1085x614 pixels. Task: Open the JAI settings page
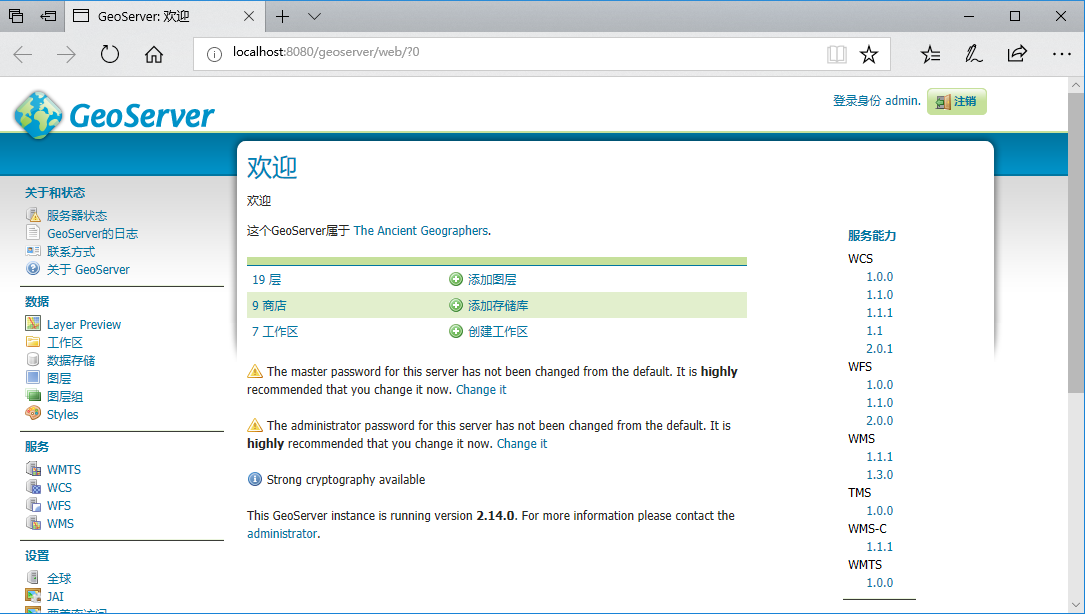coord(55,596)
